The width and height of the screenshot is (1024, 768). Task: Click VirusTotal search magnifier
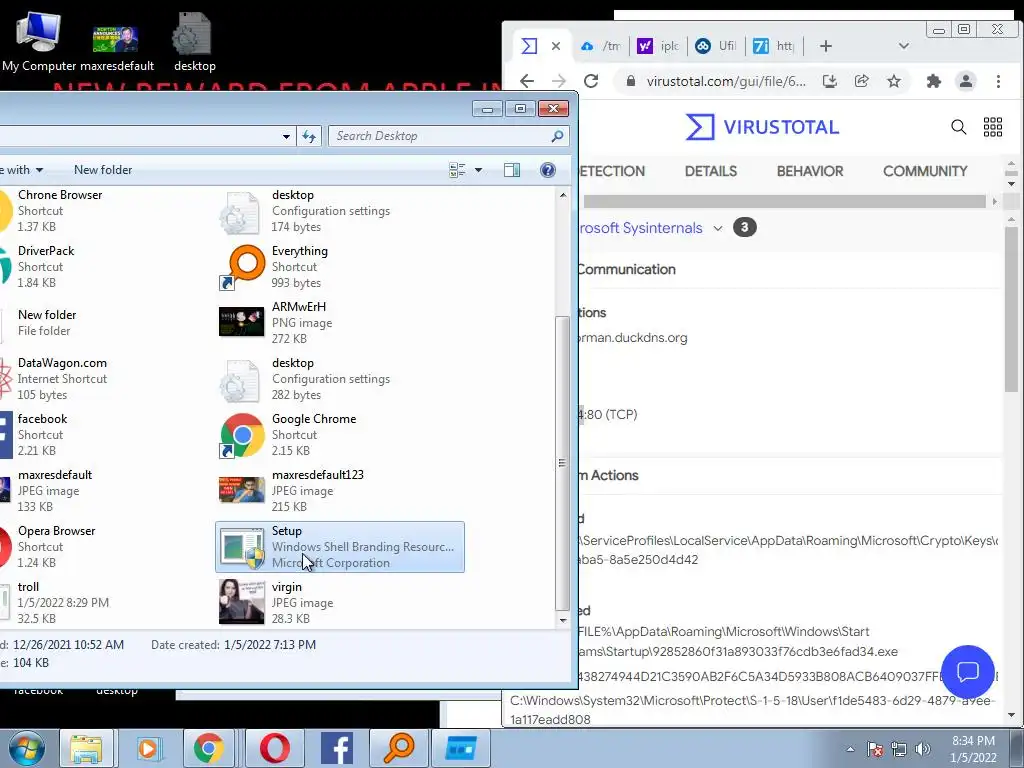(x=958, y=127)
